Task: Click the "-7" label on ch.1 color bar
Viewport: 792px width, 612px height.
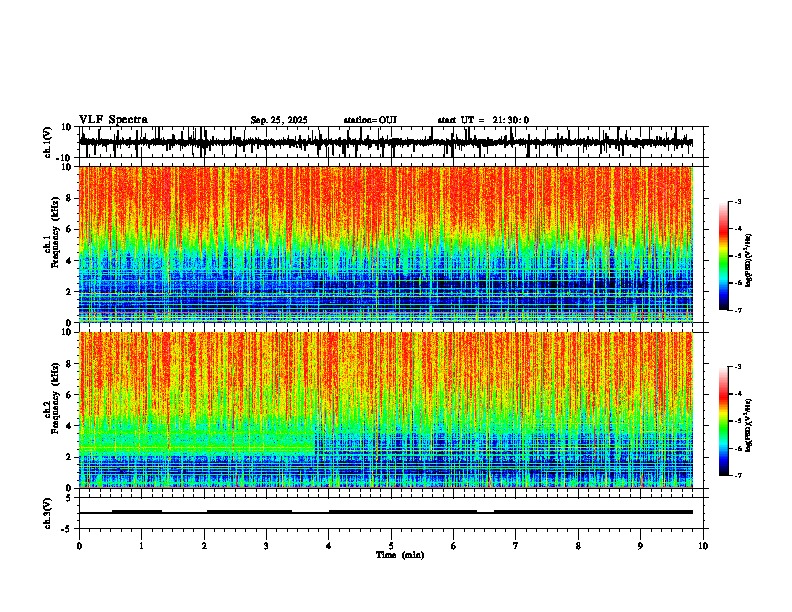Action: coord(737,310)
